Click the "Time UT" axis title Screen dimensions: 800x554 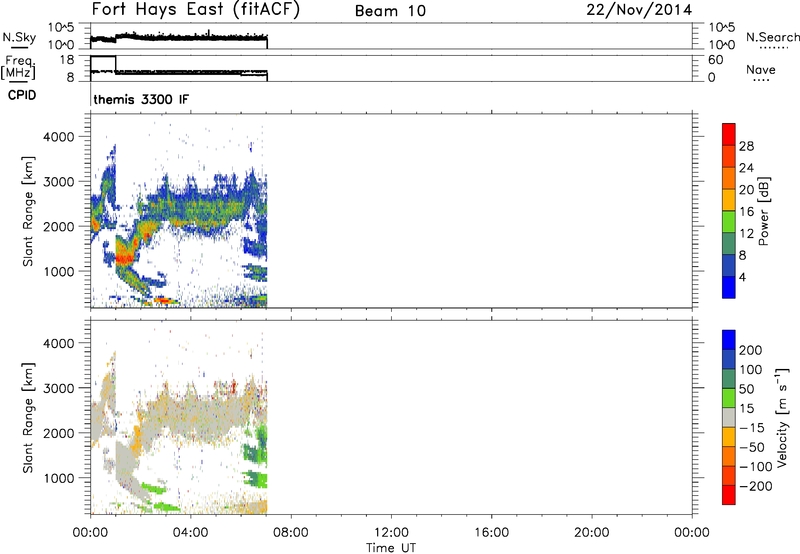click(391, 548)
